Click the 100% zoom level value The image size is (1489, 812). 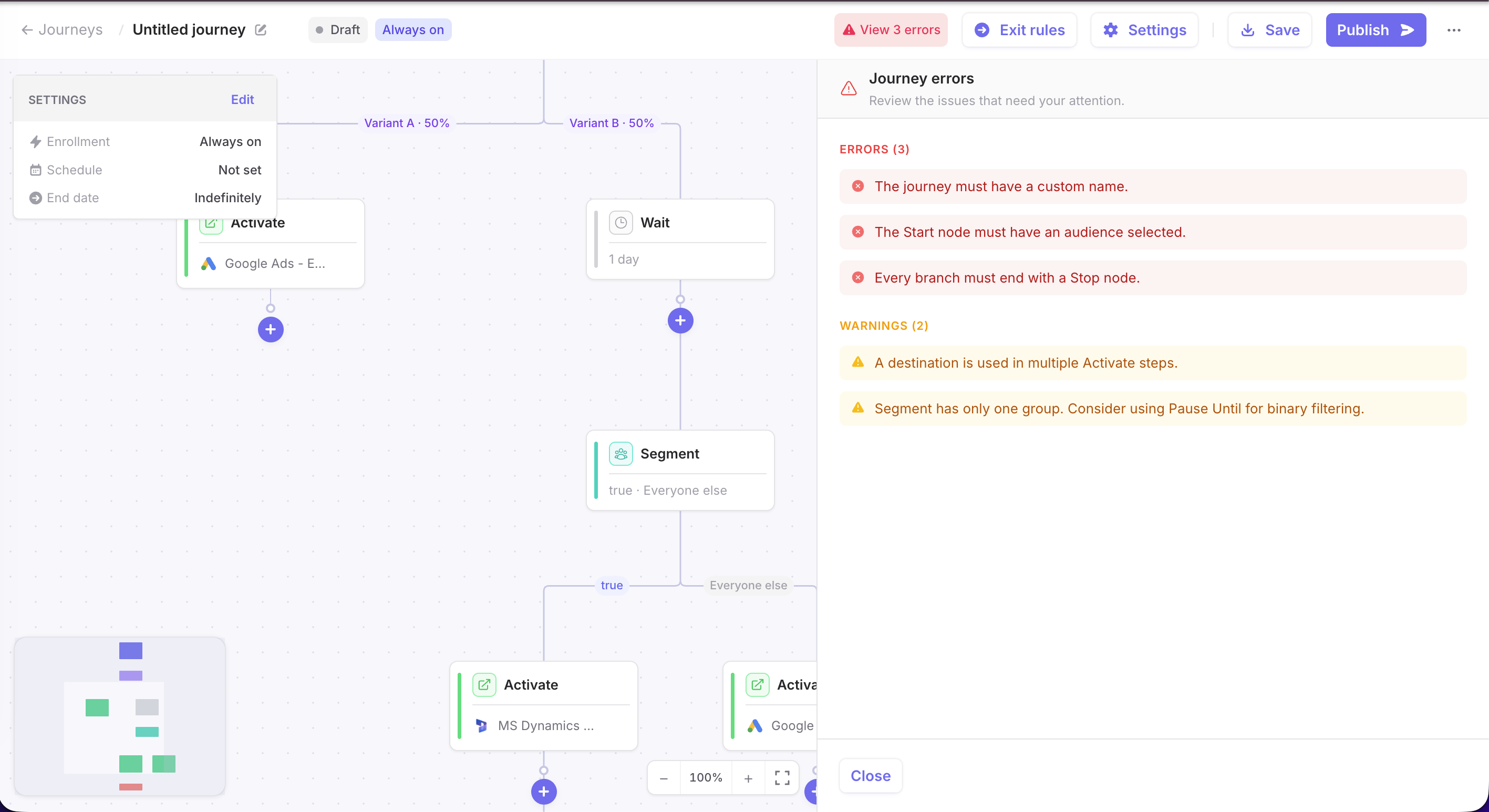coord(706,777)
